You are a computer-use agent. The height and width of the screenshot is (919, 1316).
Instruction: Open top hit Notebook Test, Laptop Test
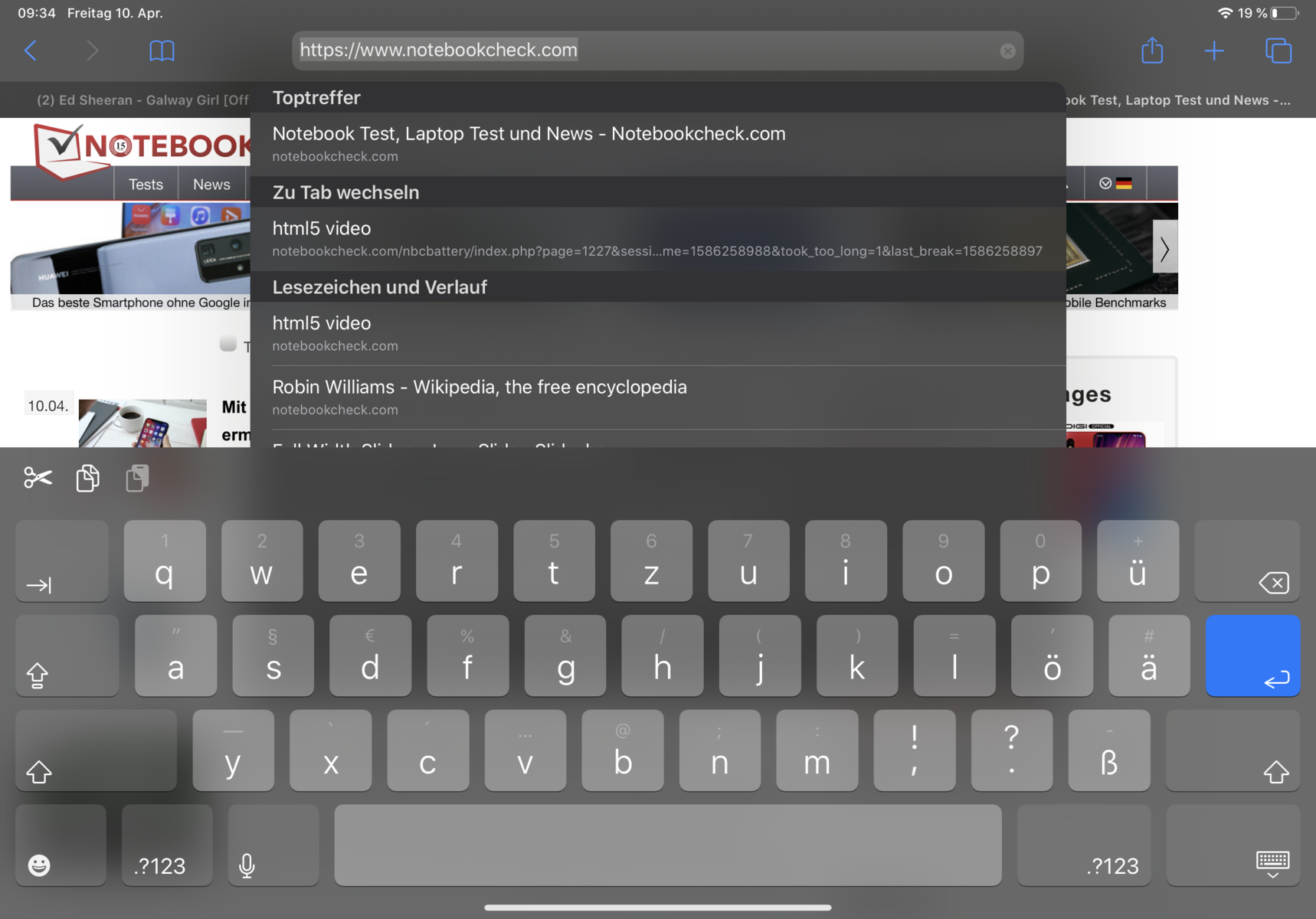pos(658,144)
